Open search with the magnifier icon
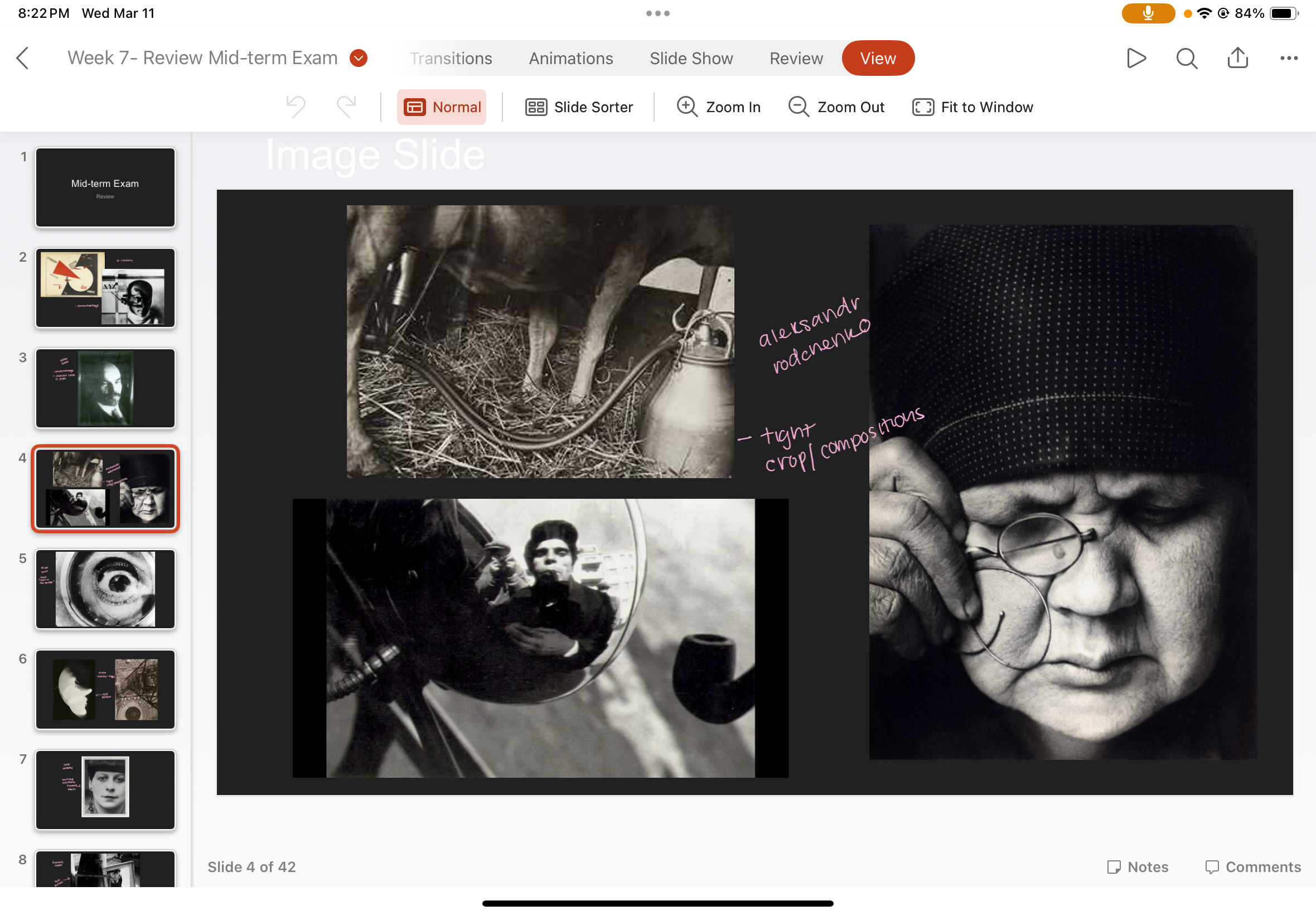 pos(1187,58)
